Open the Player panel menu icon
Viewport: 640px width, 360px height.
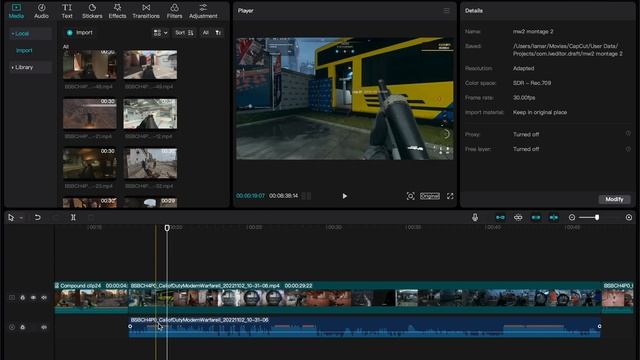447,11
